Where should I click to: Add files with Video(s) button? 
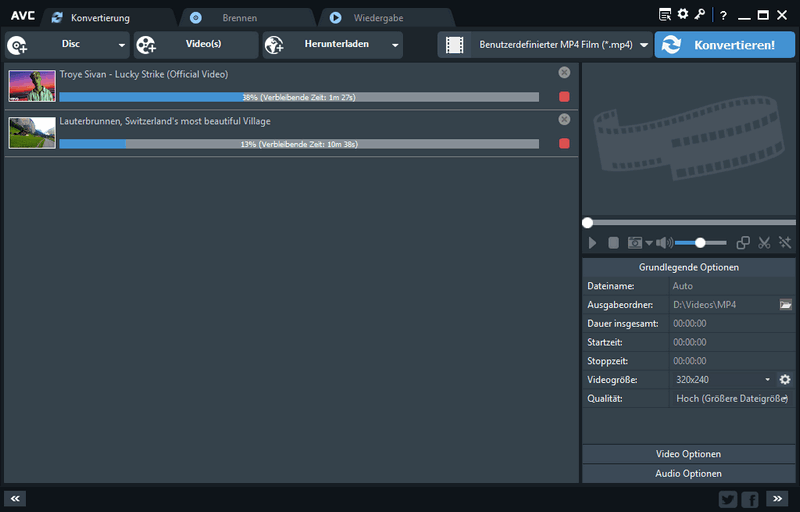(196, 45)
